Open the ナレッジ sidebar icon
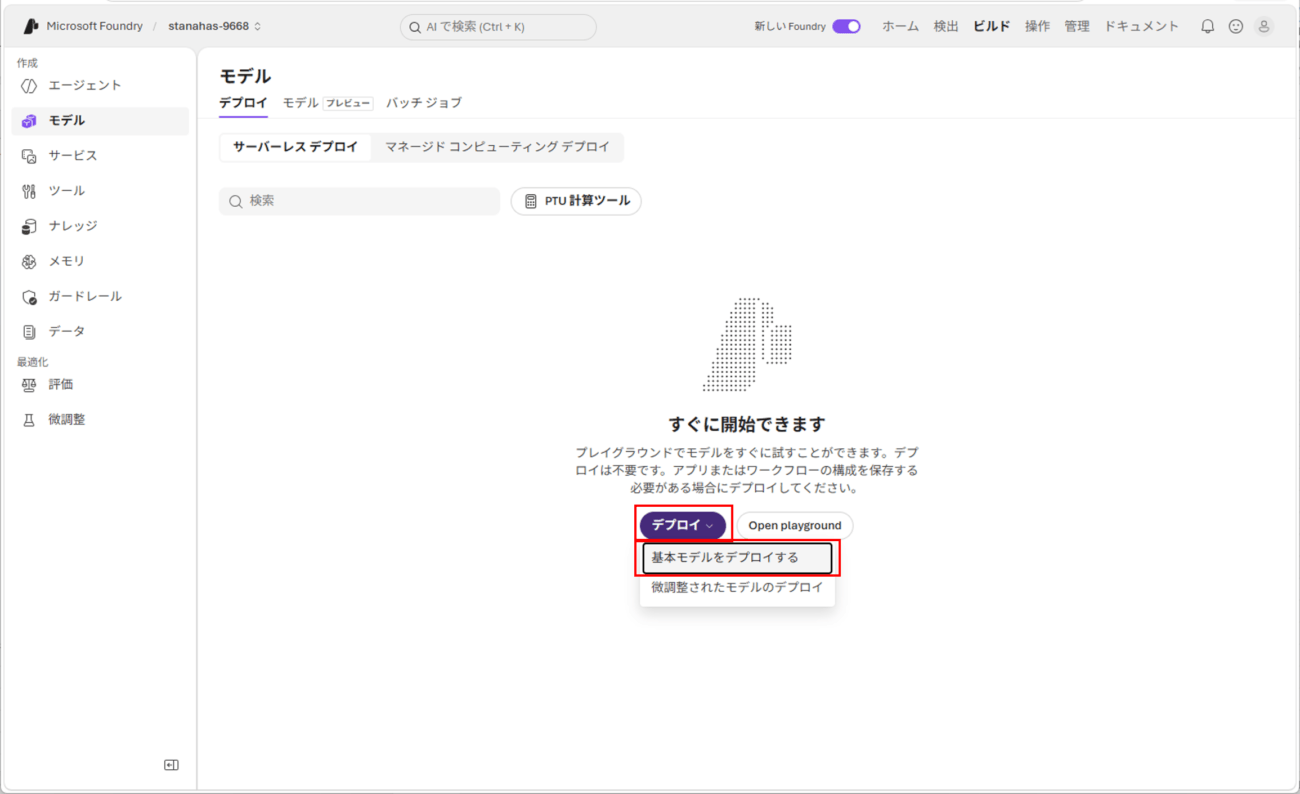Image resolution: width=1300 pixels, height=794 pixels. point(29,226)
